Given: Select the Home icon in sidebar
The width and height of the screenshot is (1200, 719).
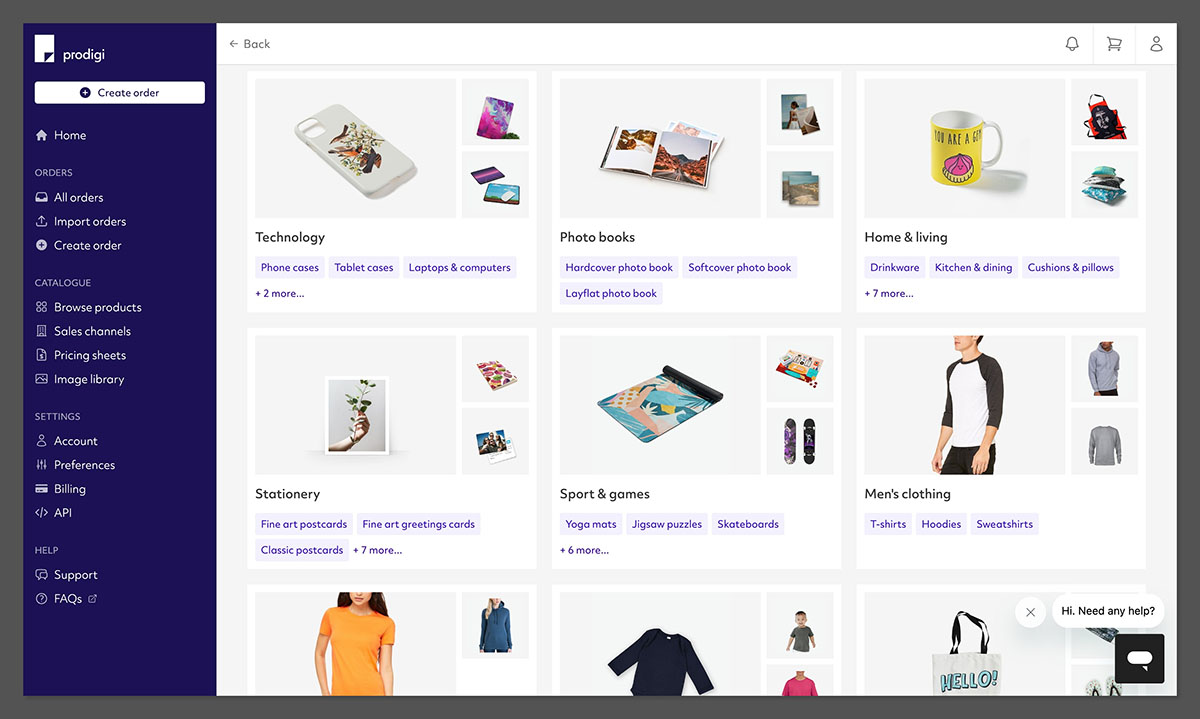Looking at the screenshot, I should (40, 134).
